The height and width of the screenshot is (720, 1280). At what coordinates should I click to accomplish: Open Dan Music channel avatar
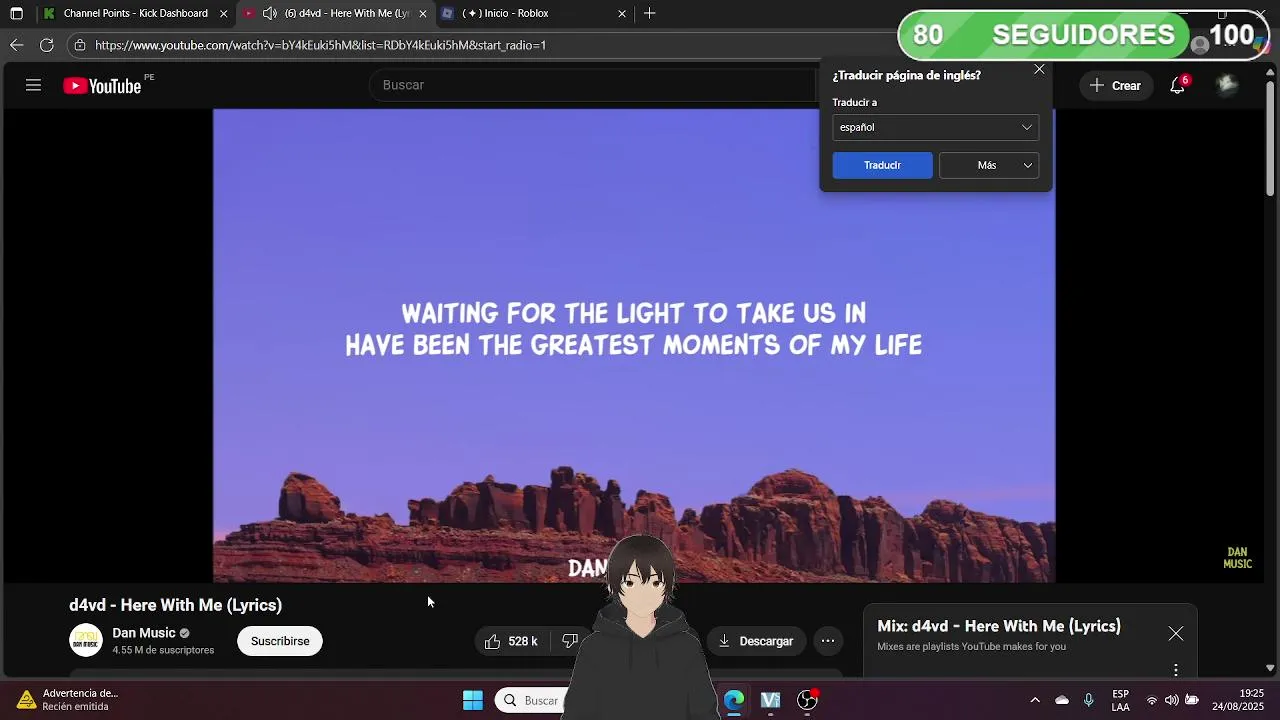(86, 641)
